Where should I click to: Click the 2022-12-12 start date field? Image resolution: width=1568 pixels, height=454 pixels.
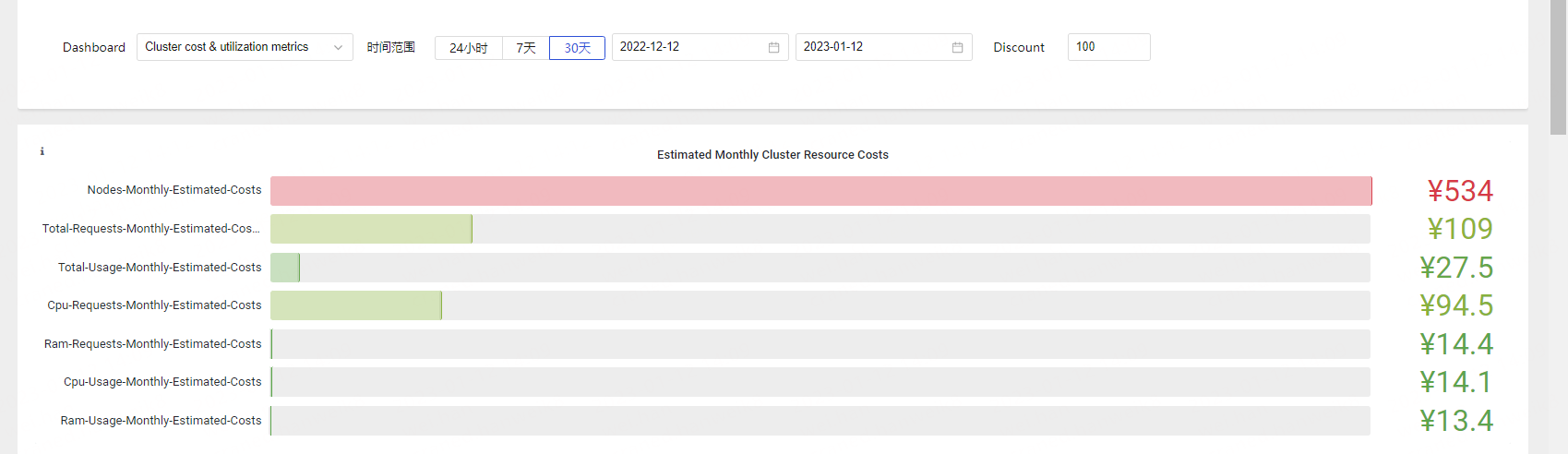[x=700, y=47]
